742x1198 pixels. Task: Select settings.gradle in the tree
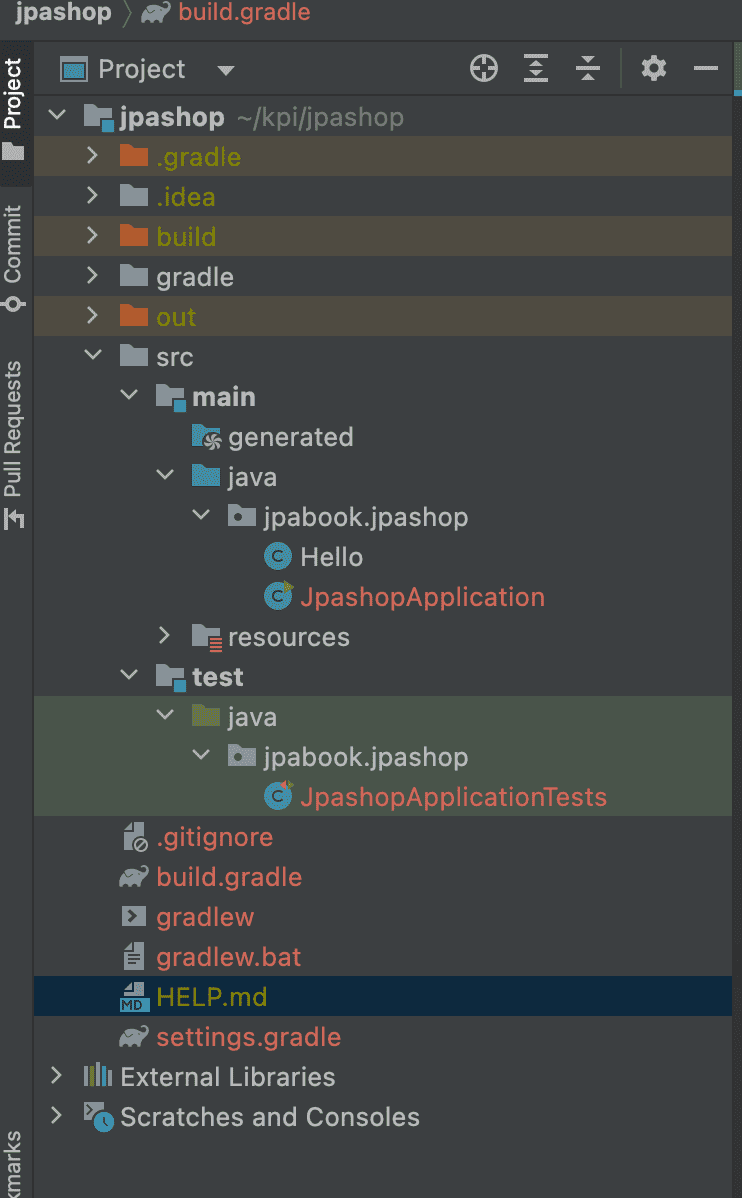pos(248,1037)
